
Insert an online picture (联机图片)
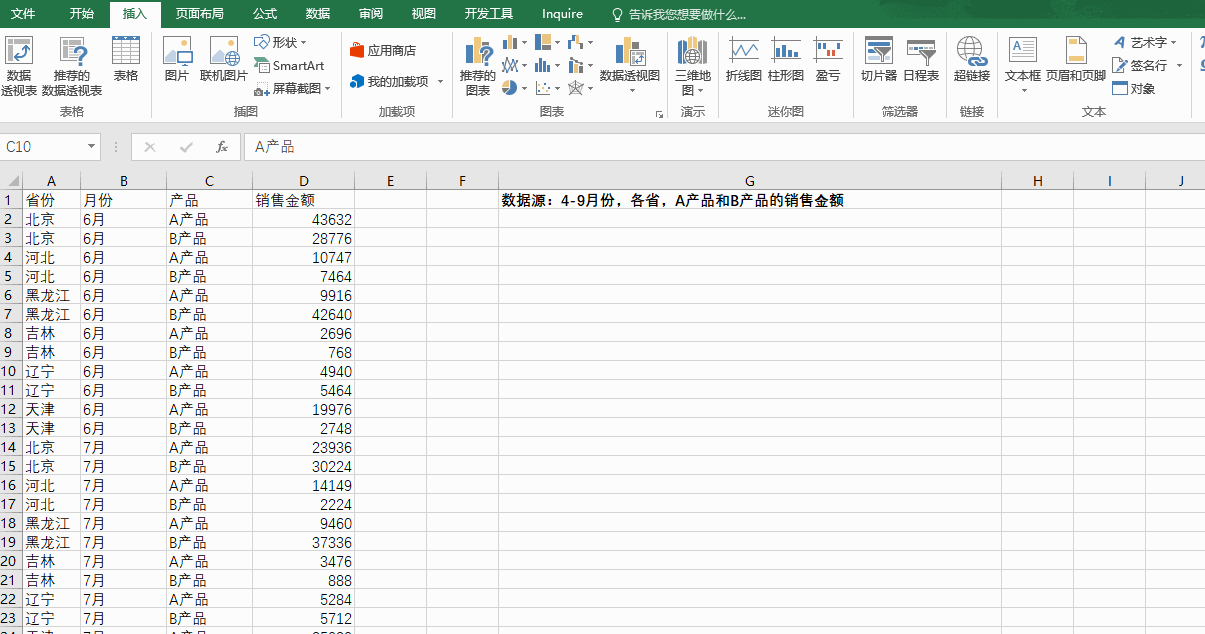(224, 60)
